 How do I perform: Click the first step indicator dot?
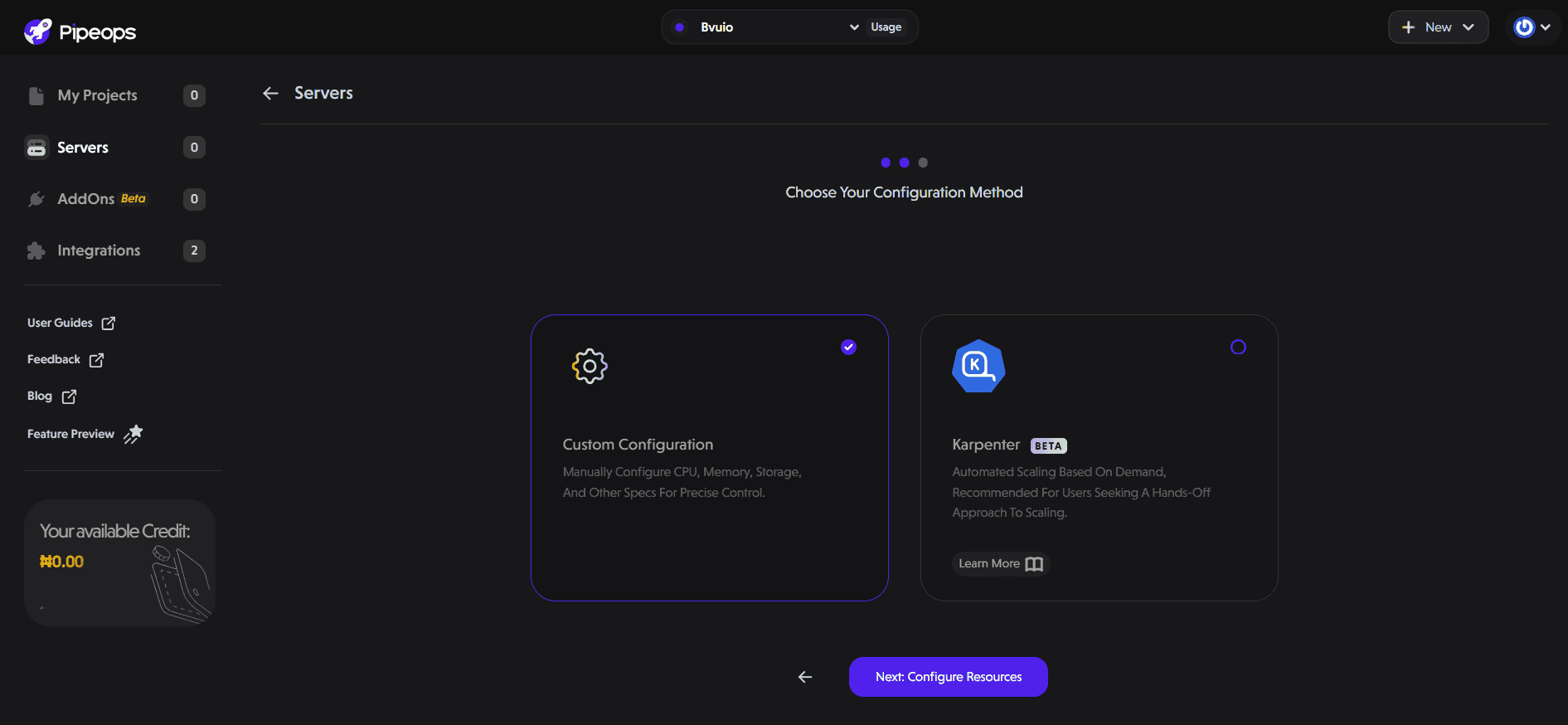point(886,163)
